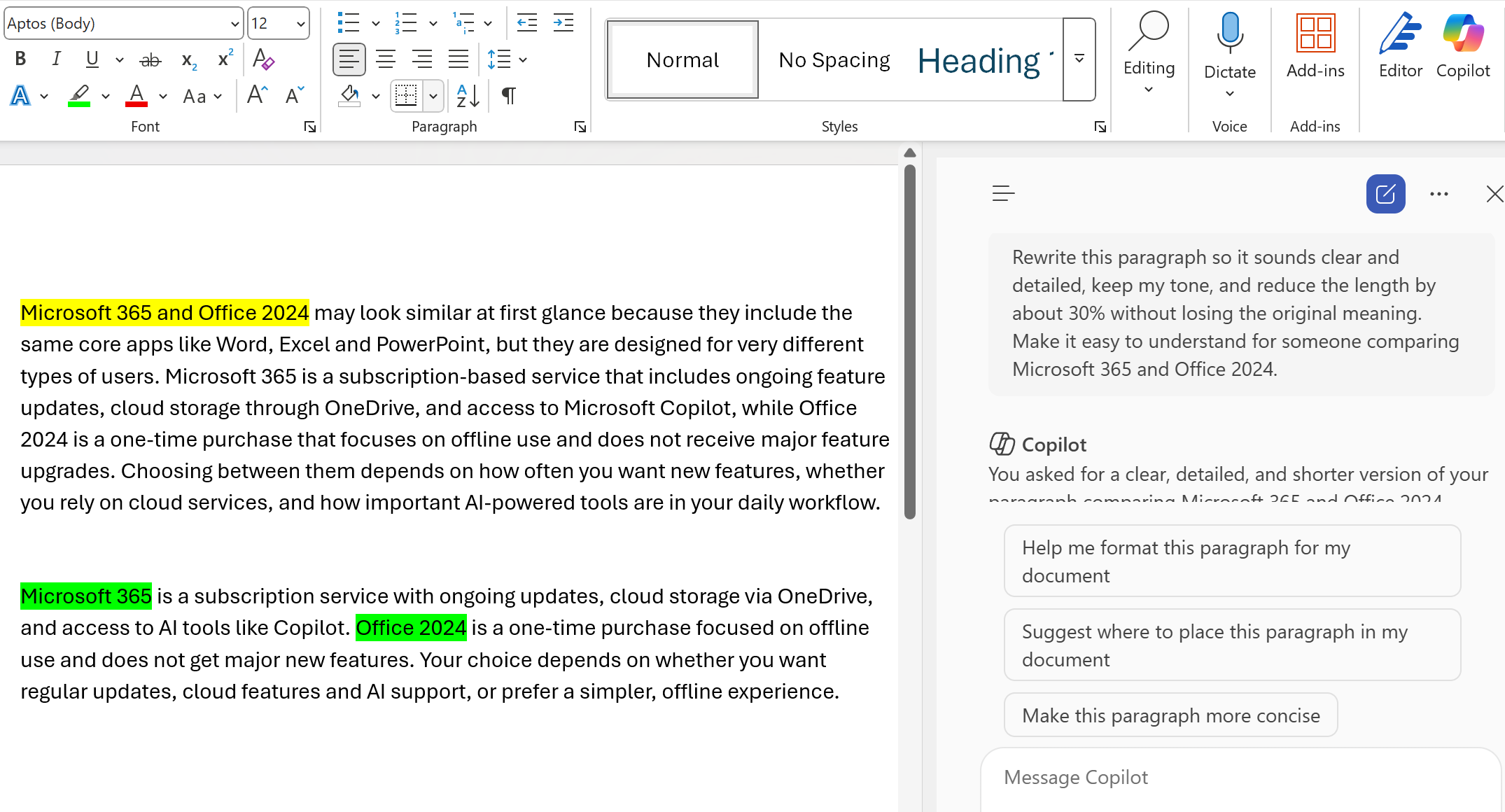Sort the selected paragraphs

point(466,96)
